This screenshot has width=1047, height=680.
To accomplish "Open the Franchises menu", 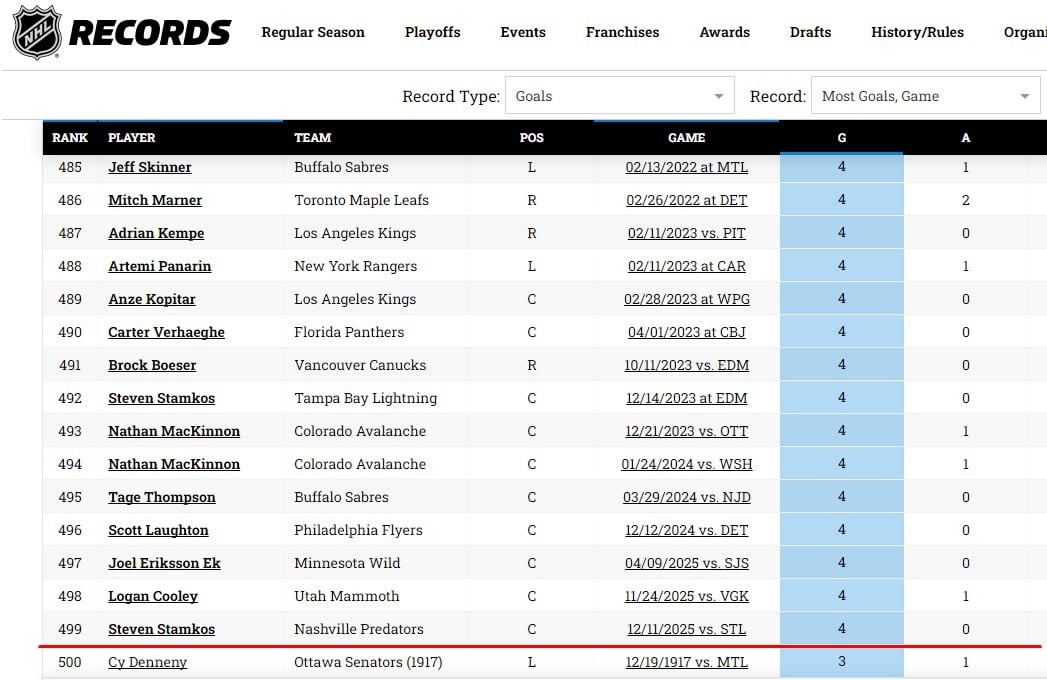I will coord(622,32).
